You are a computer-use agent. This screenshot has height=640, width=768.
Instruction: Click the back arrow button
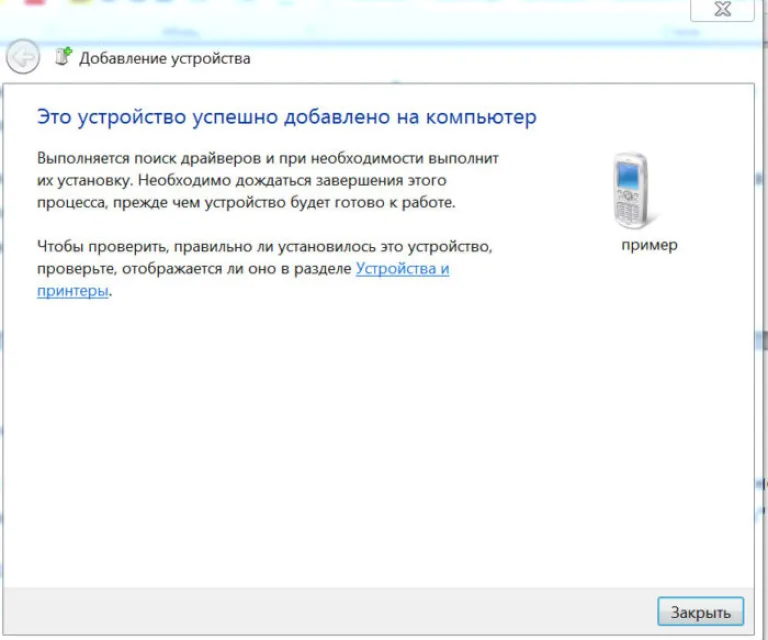[x=23, y=57]
